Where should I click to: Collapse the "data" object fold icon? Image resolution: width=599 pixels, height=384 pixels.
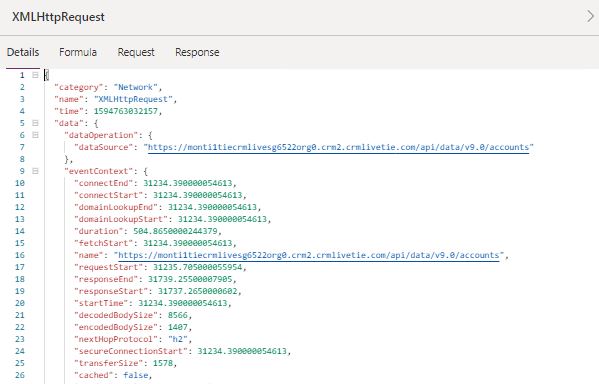[35, 123]
